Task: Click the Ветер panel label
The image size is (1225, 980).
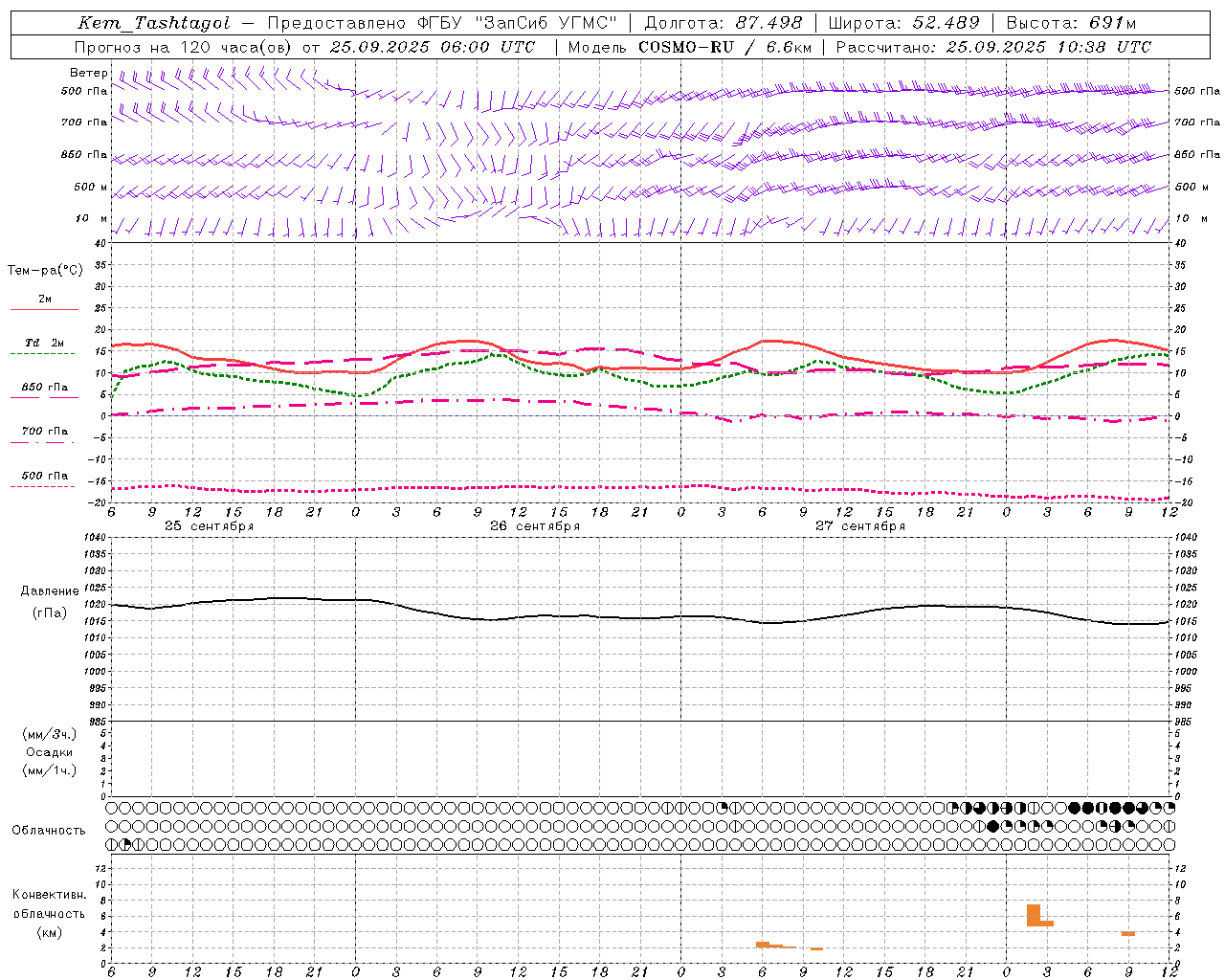Action: click(88, 73)
